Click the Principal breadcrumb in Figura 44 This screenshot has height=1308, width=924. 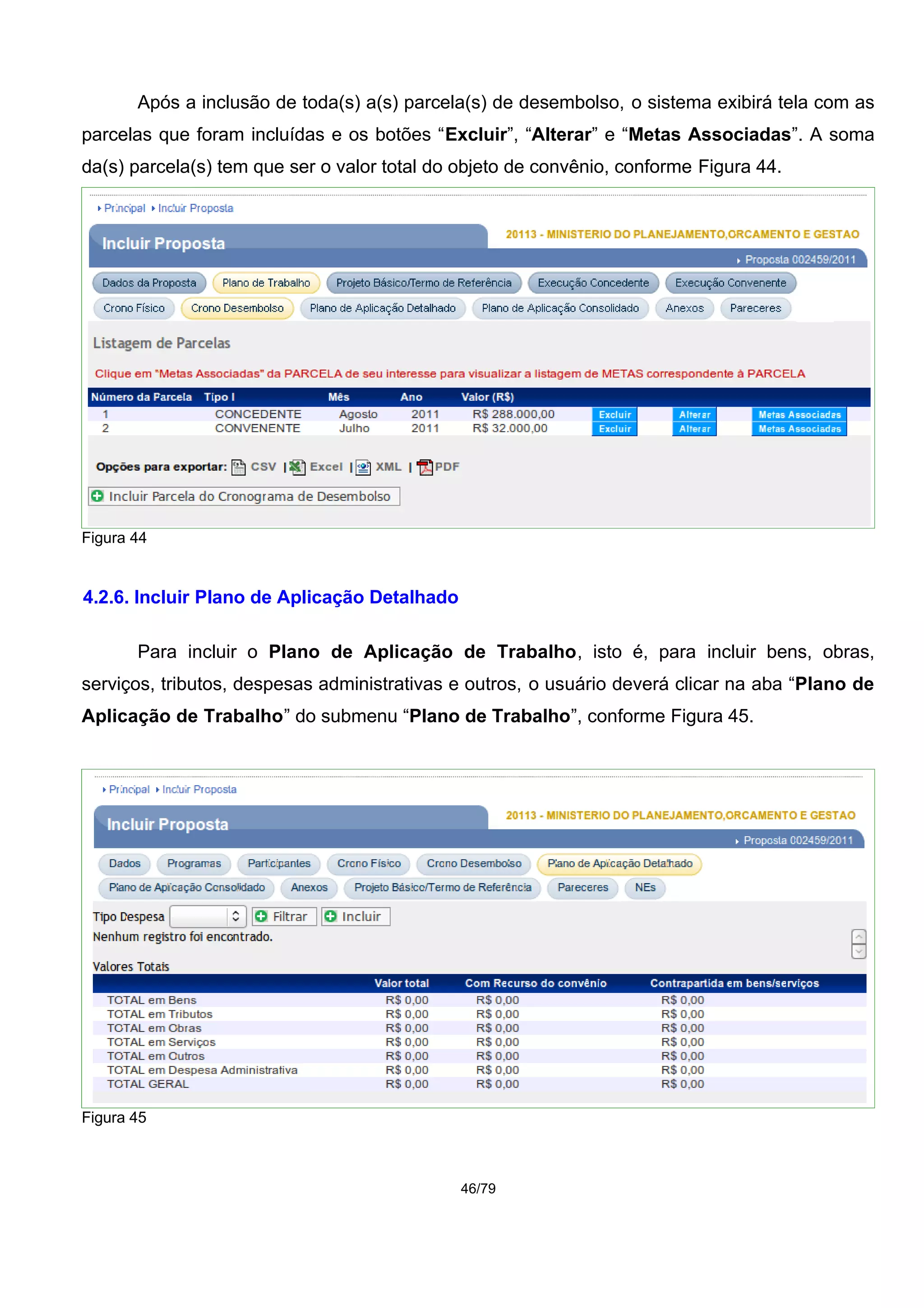pos(125,209)
